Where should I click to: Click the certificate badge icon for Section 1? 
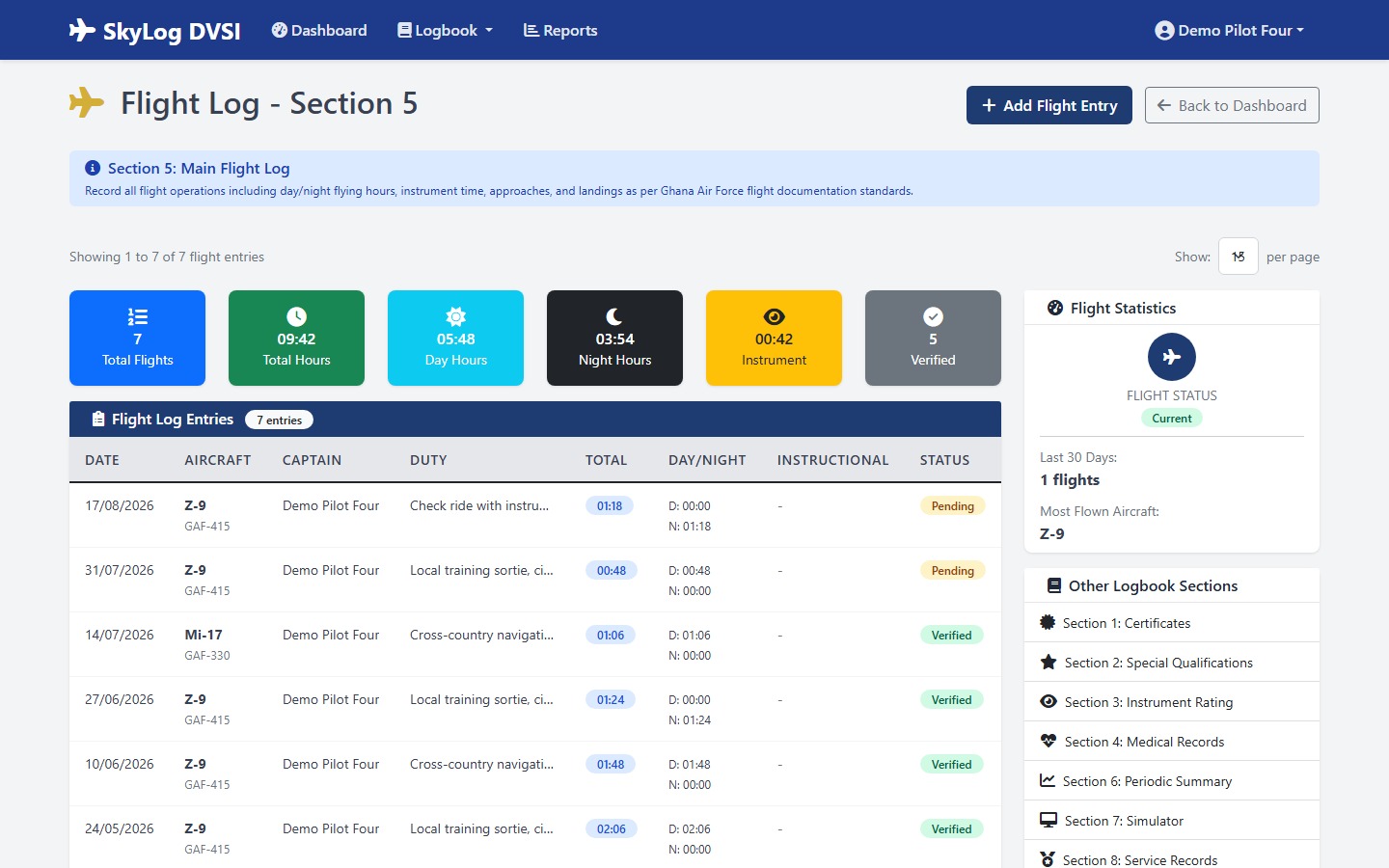(x=1048, y=623)
